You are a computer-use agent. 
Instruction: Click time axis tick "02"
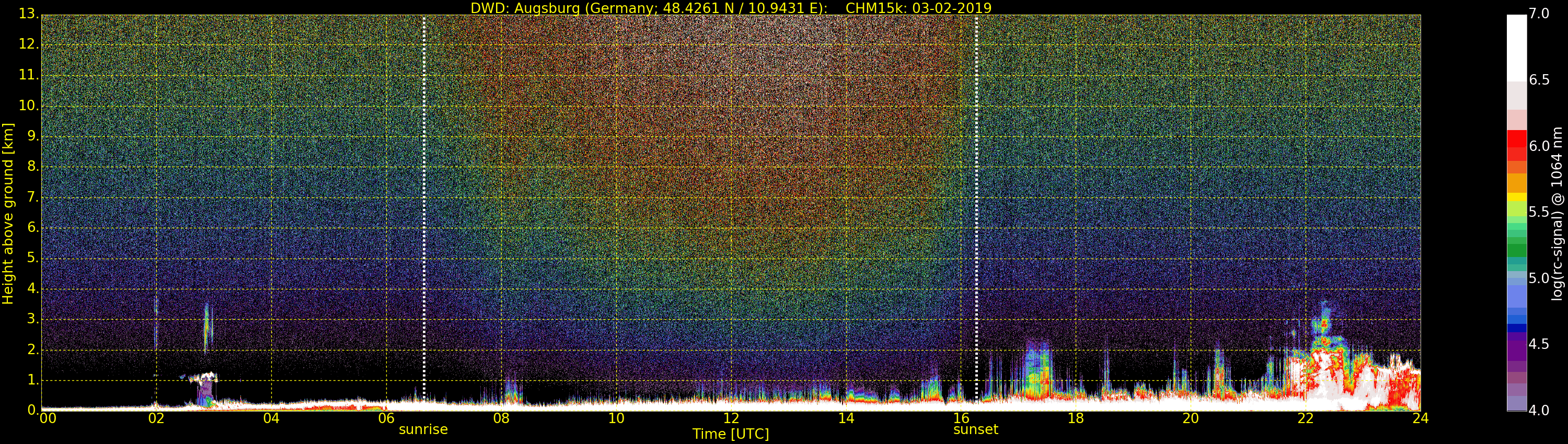(156, 418)
